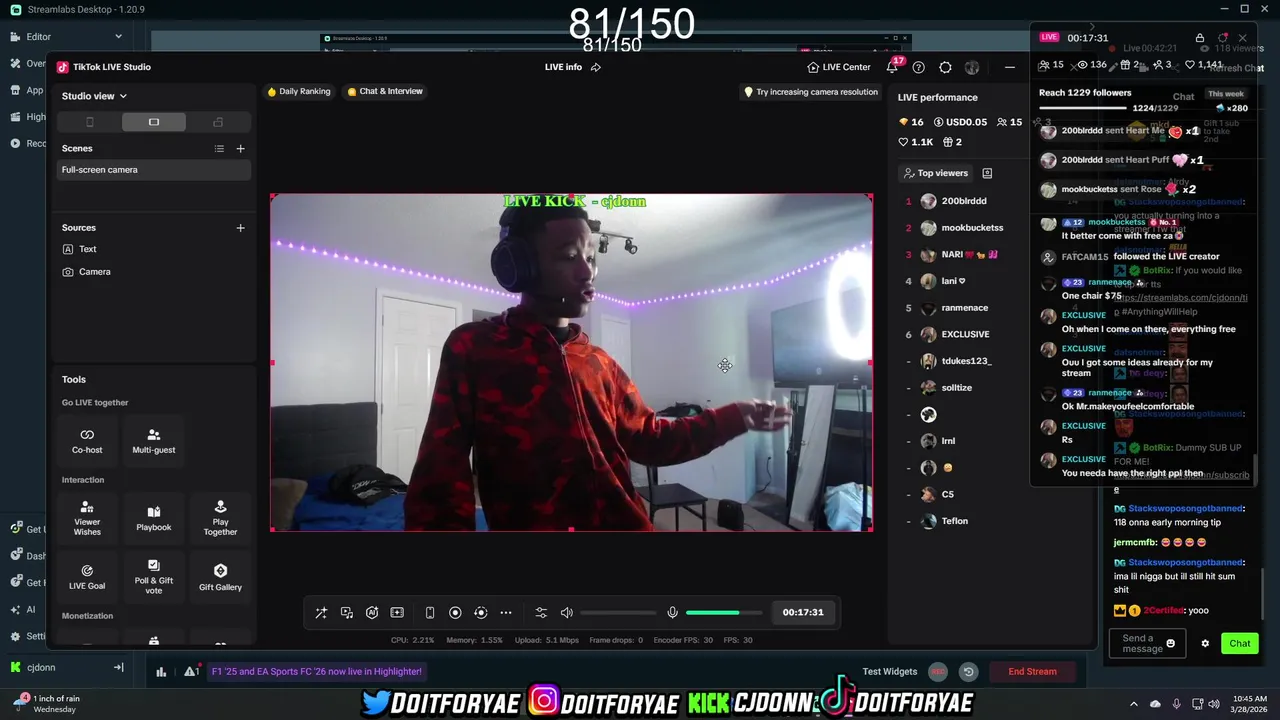This screenshot has width=1280, height=720.
Task: Add a new scene
Action: coord(240,149)
